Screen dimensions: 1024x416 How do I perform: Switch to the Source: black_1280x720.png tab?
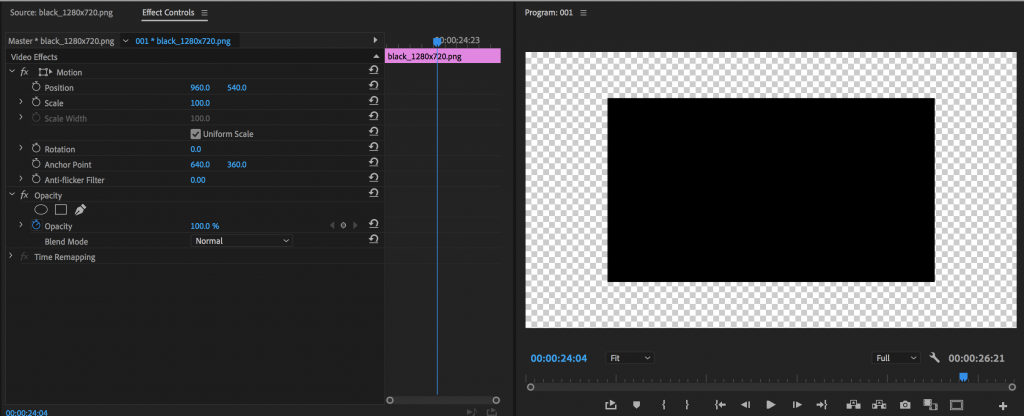[x=61, y=12]
